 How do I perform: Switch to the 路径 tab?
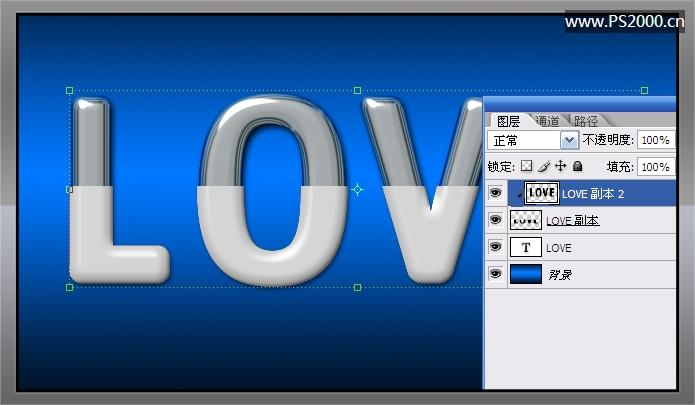[586, 121]
